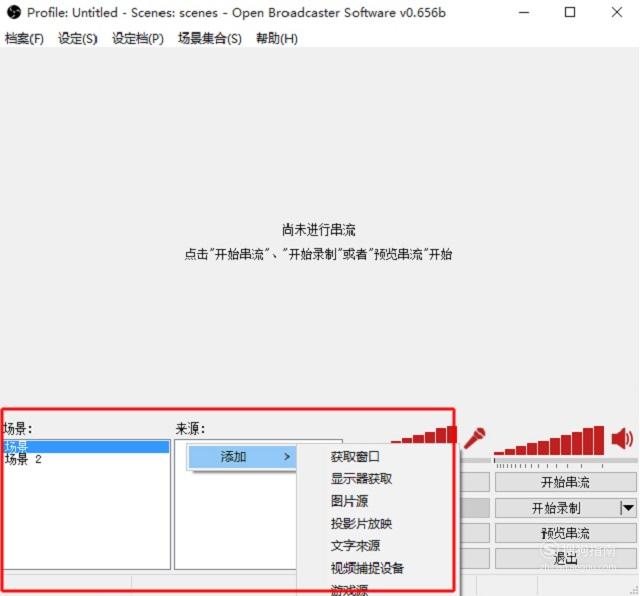
Task: Minimize the OBS window
Action: tap(524, 12)
